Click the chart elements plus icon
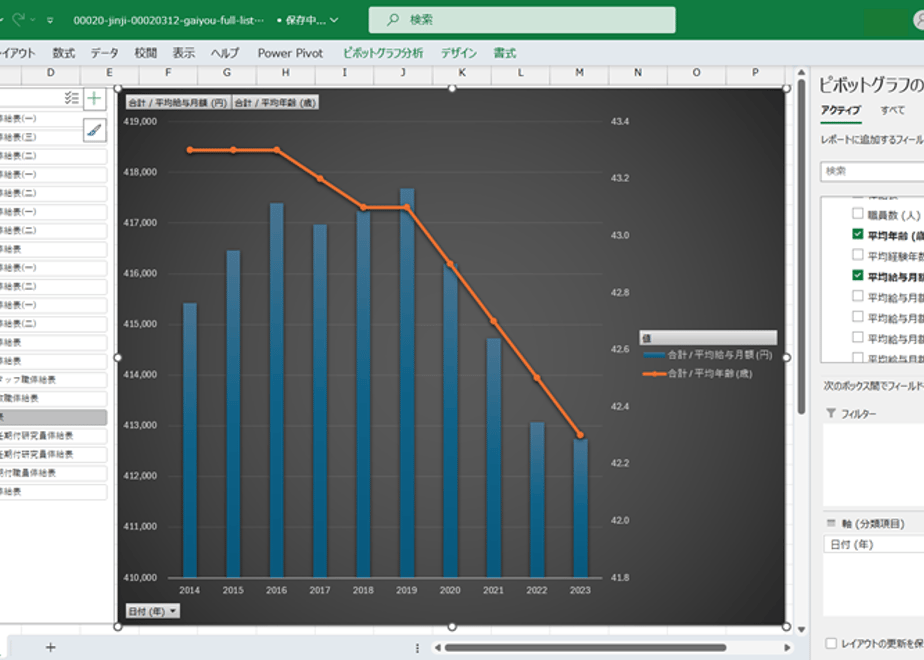The height and width of the screenshot is (660, 924). 94,98
